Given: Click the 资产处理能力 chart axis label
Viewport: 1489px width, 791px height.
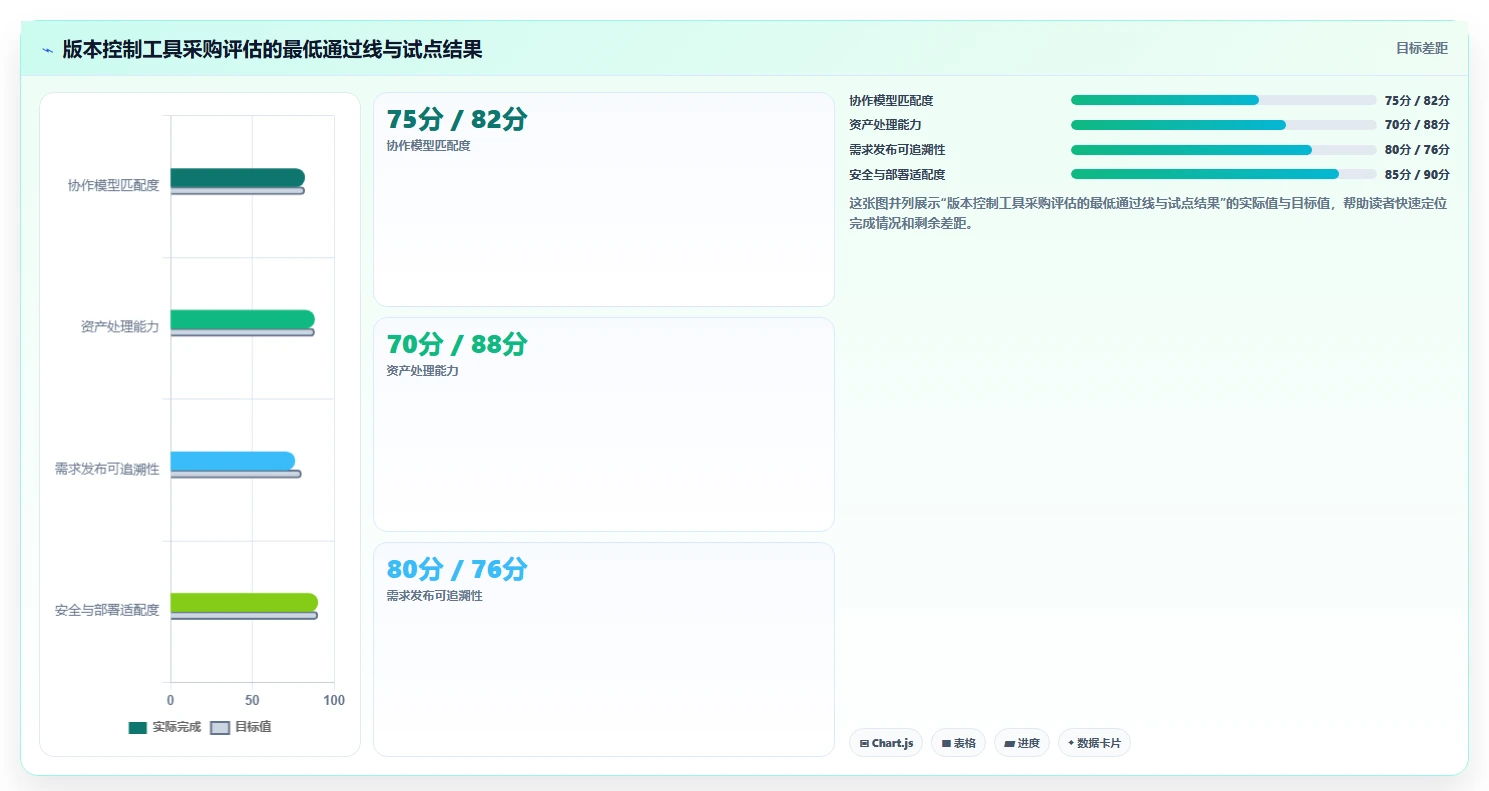Looking at the screenshot, I should coord(120,327).
